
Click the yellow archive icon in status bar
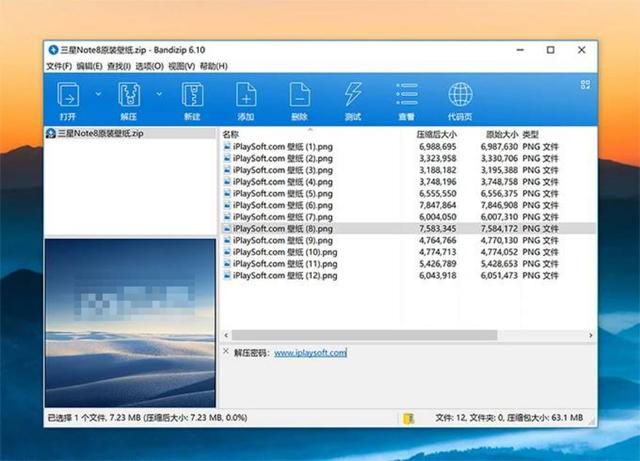pyautogui.click(x=409, y=418)
